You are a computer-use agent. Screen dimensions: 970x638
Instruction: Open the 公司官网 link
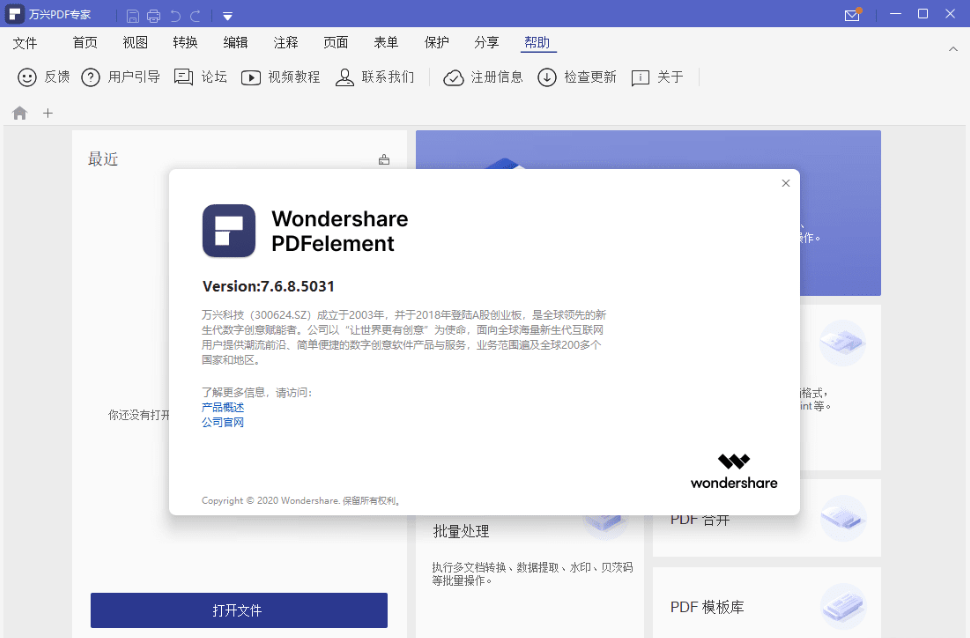tap(223, 422)
